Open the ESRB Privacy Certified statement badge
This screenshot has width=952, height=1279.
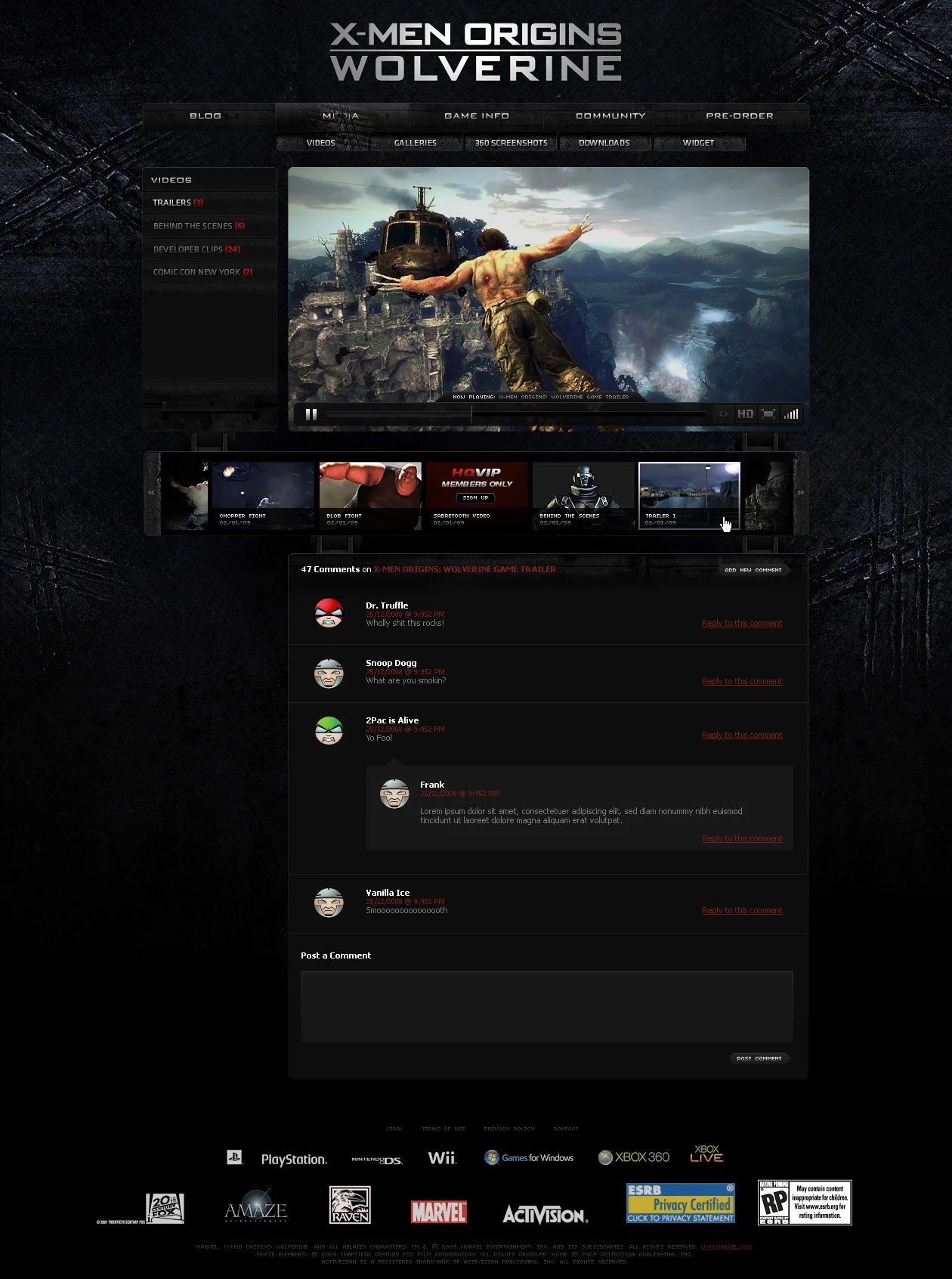681,1203
